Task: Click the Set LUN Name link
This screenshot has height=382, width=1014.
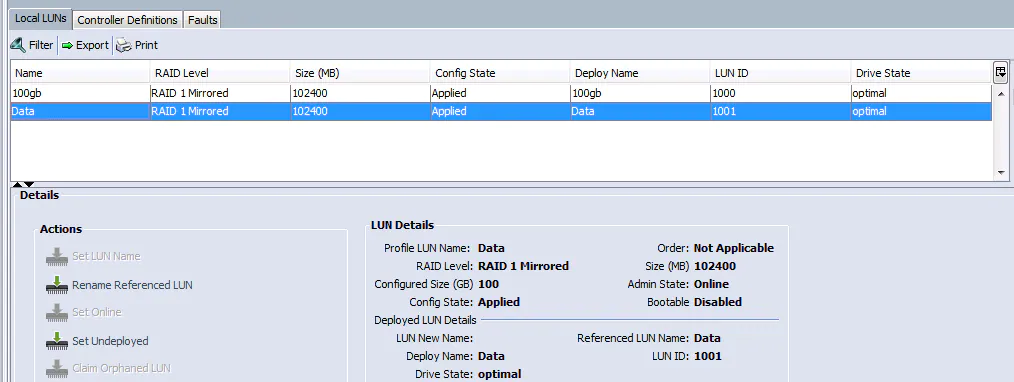Action: [106, 256]
